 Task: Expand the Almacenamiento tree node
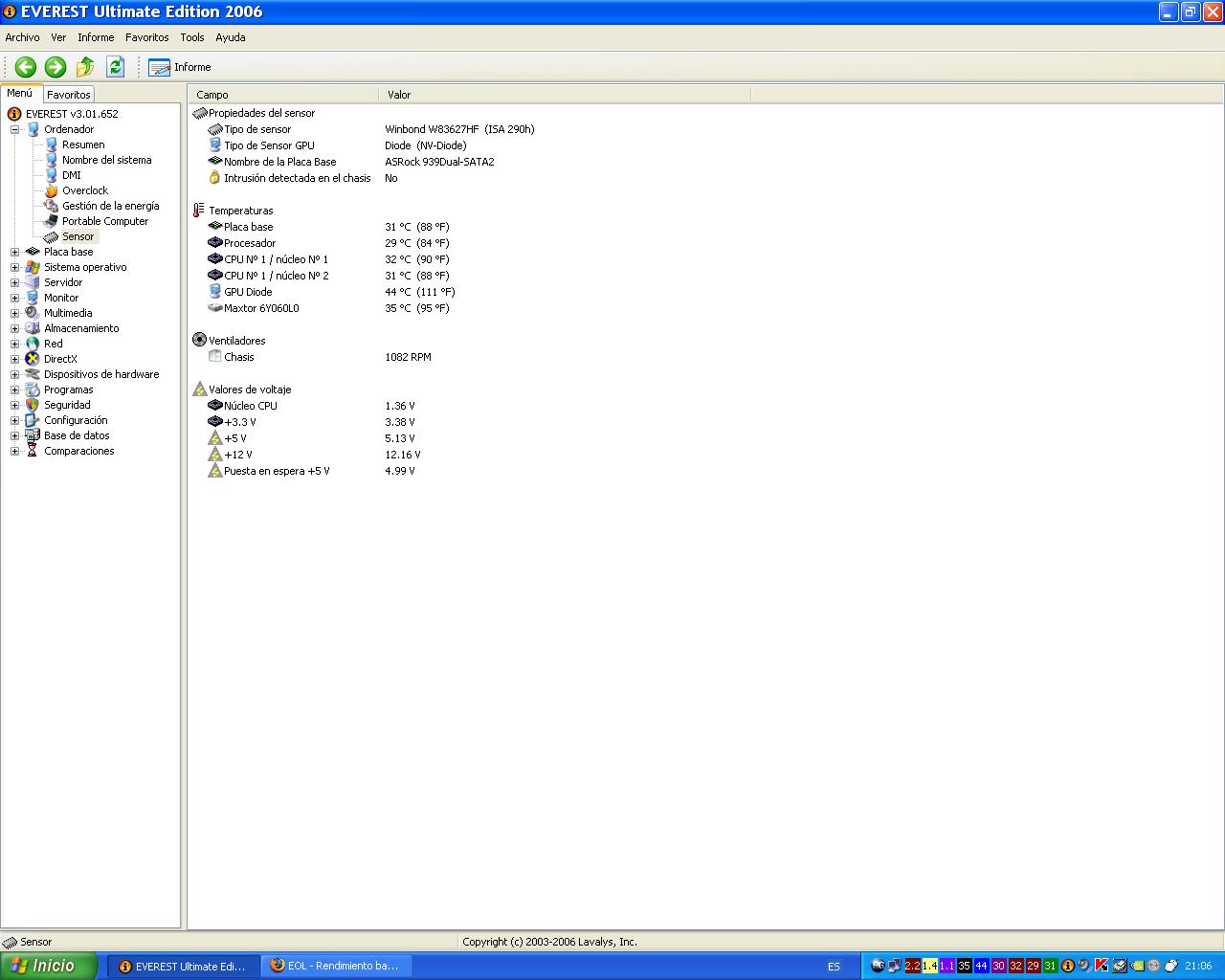[x=14, y=328]
